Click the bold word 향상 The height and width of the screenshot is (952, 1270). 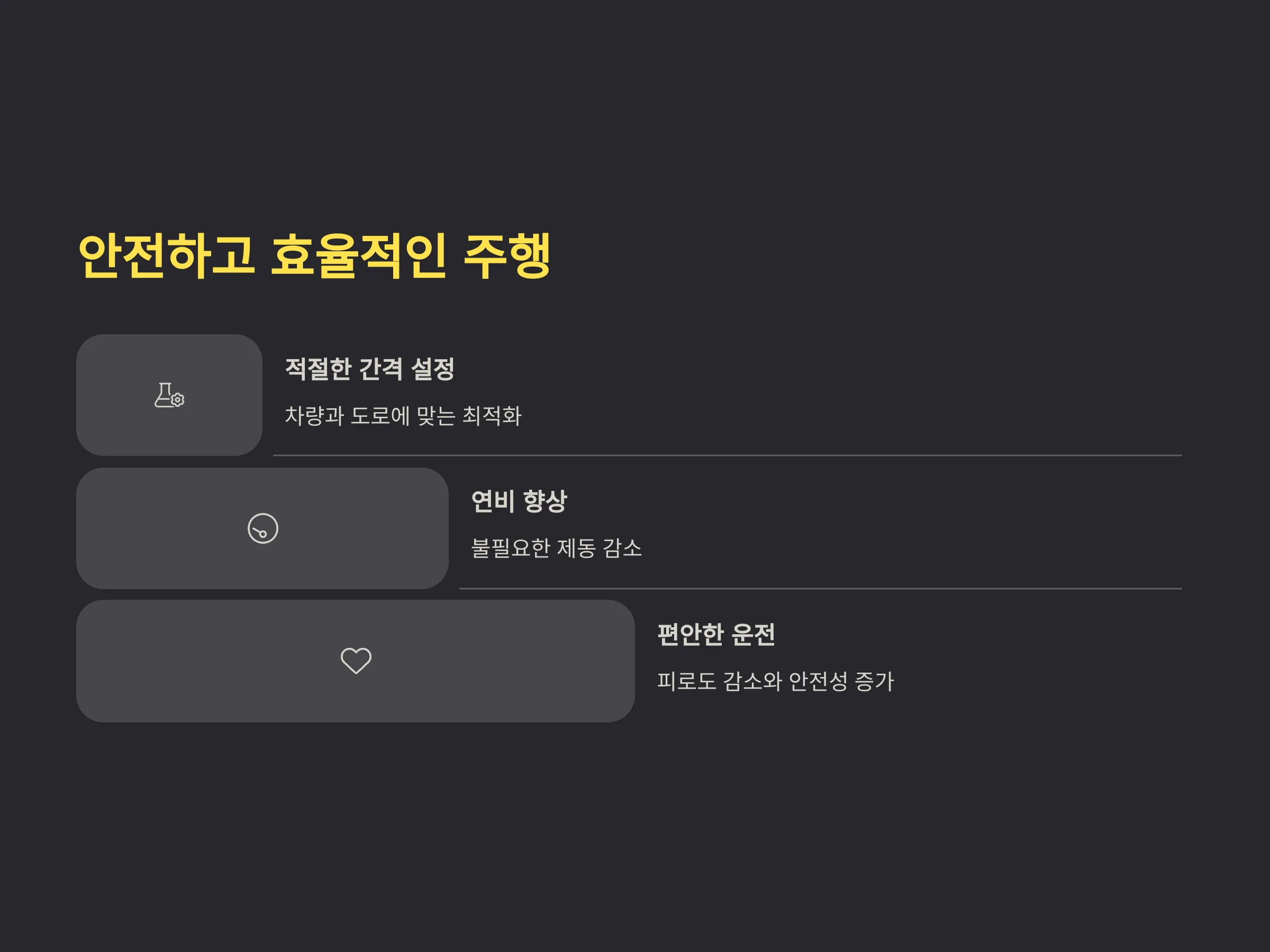[545, 501]
